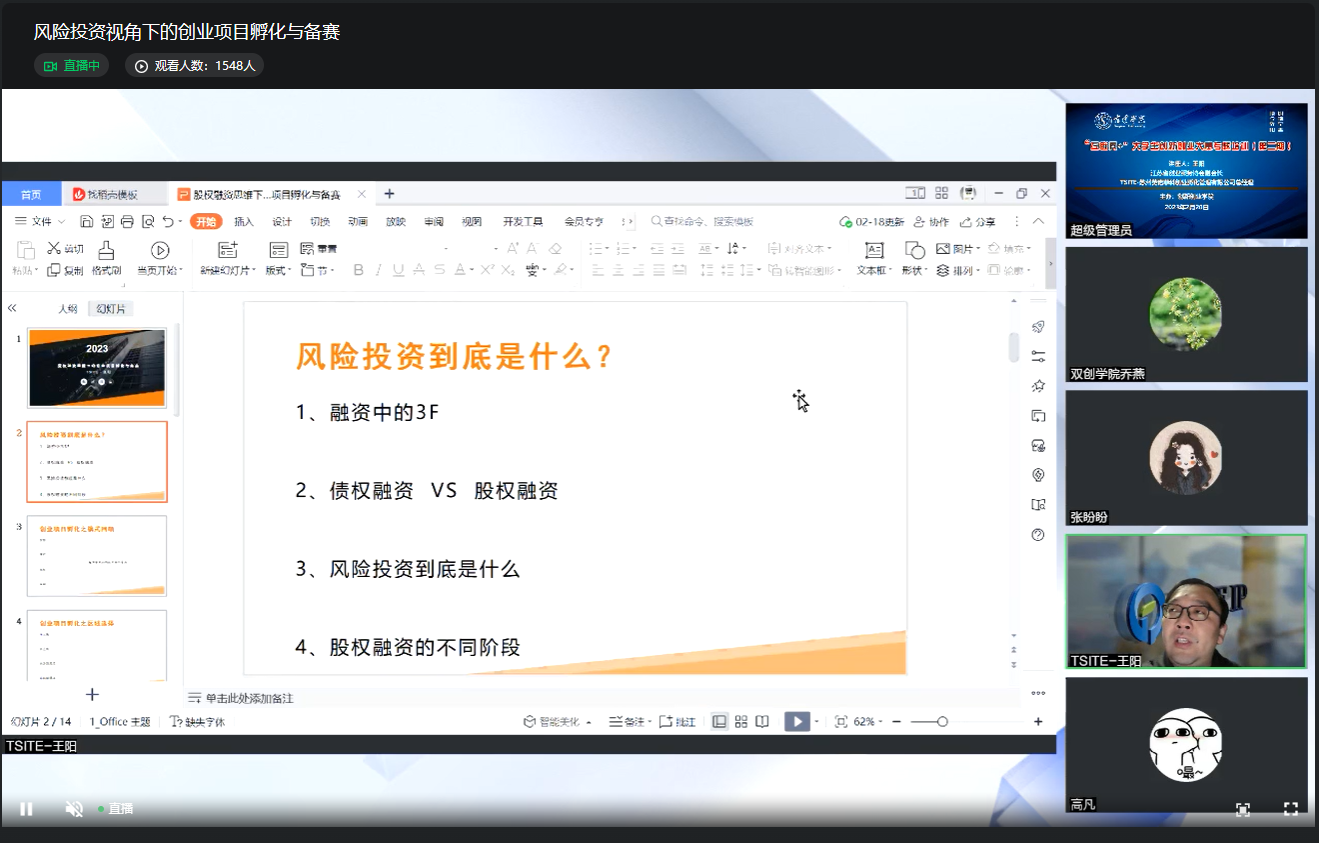Select the rocket icon in right sidebar
The height and width of the screenshot is (843, 1319).
[x=1038, y=327]
